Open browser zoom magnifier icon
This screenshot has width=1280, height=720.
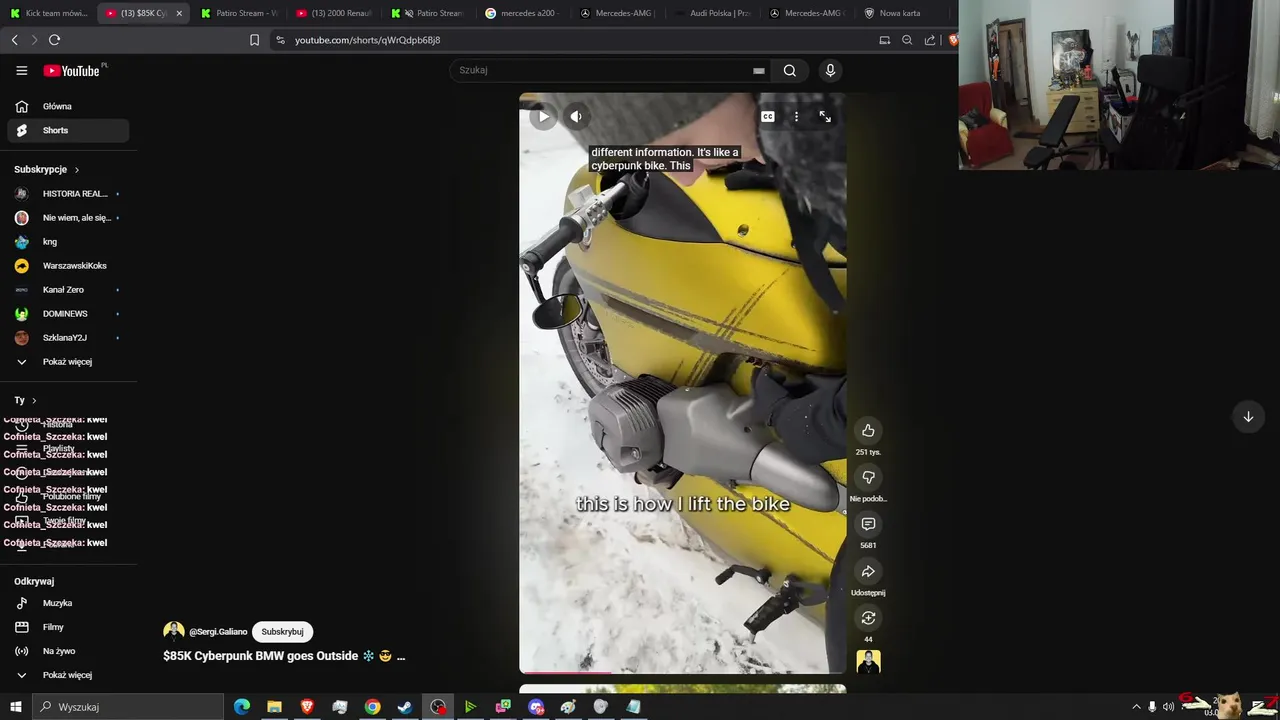point(907,40)
